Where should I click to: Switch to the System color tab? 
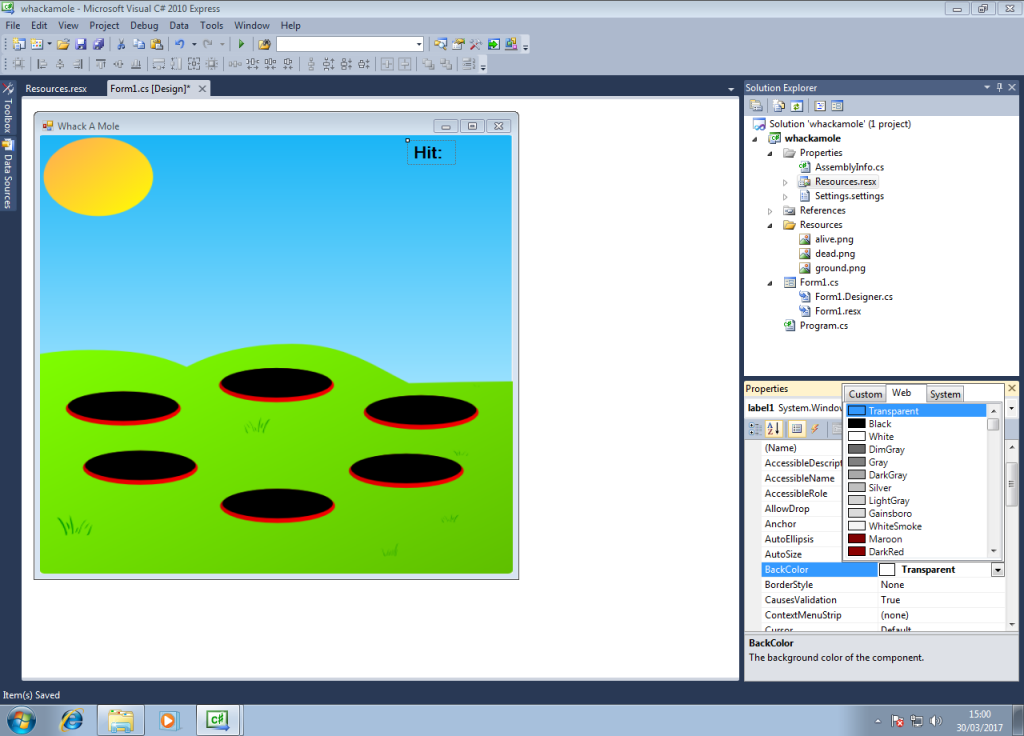tap(945, 394)
